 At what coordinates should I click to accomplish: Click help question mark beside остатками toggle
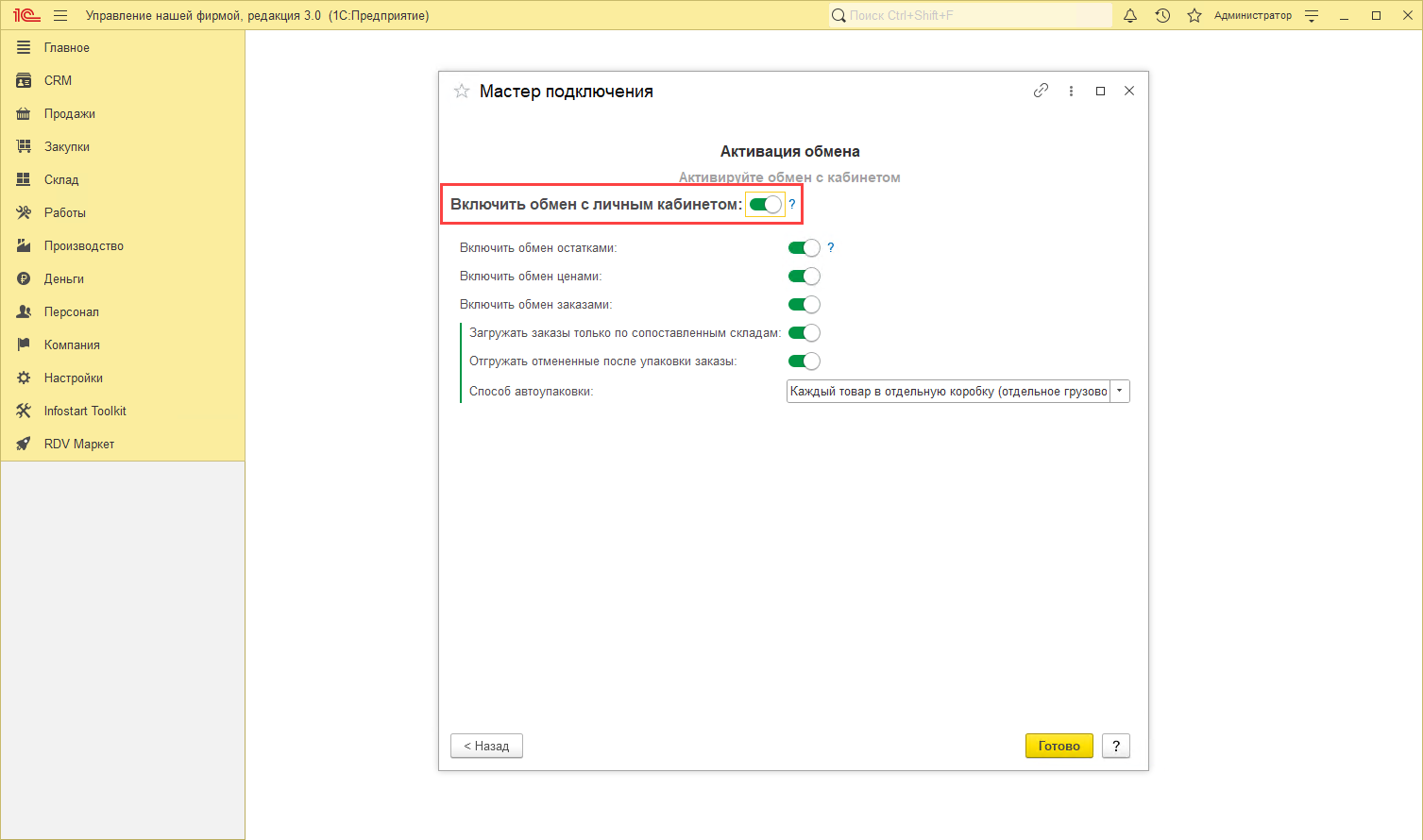click(831, 247)
